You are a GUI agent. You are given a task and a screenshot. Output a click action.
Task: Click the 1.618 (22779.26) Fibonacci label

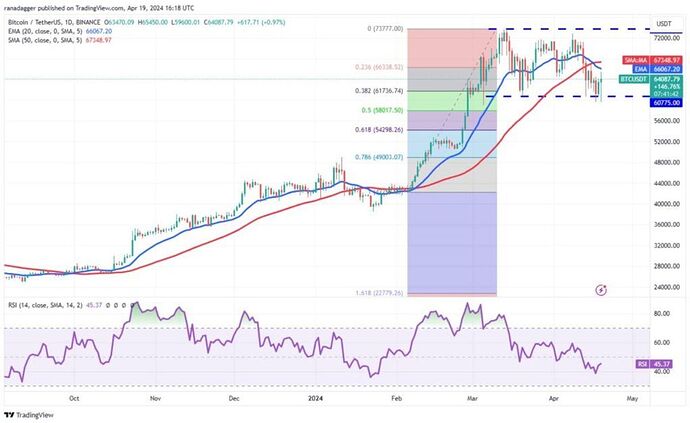[379, 293]
